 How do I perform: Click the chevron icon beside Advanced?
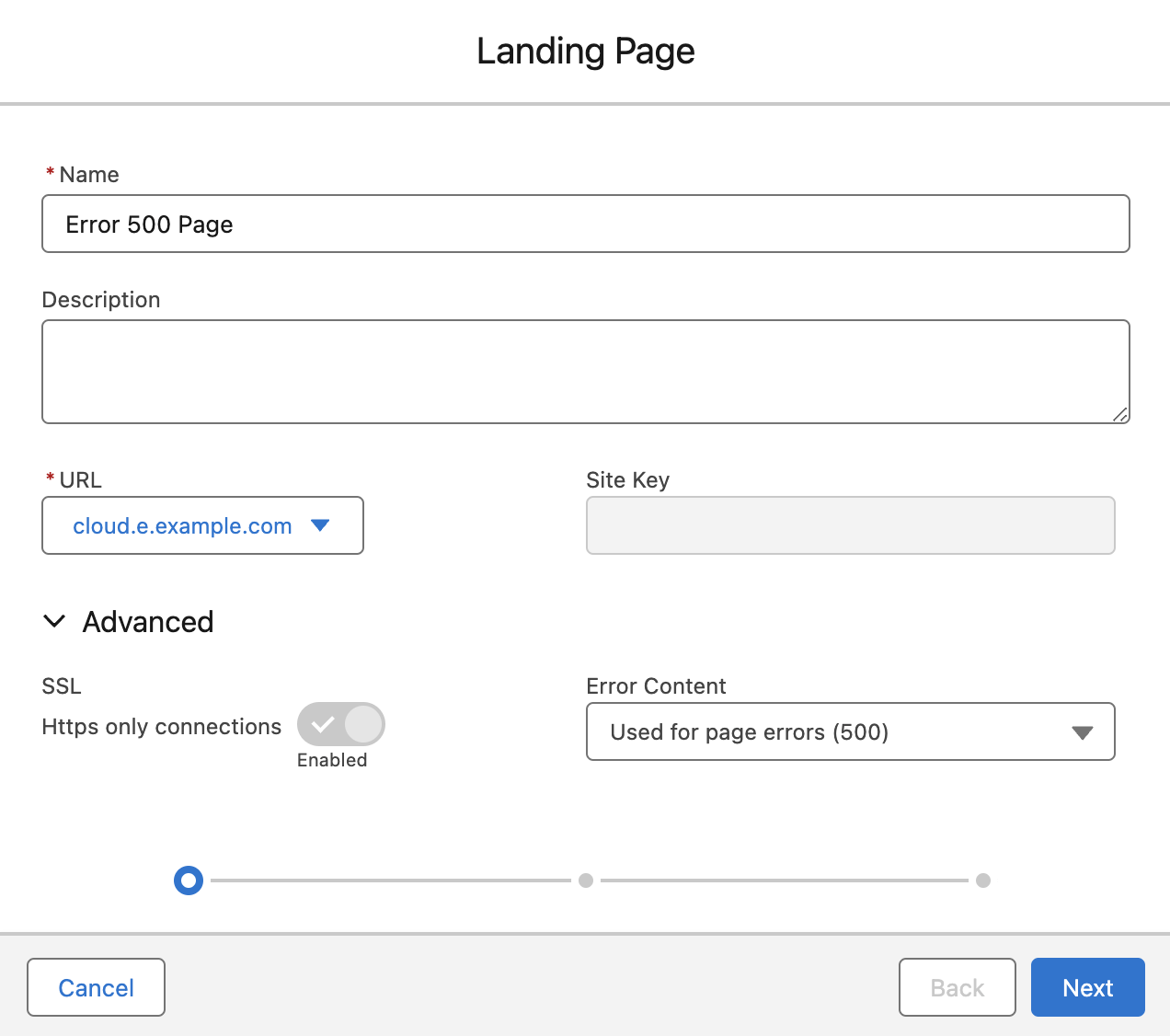tap(54, 622)
